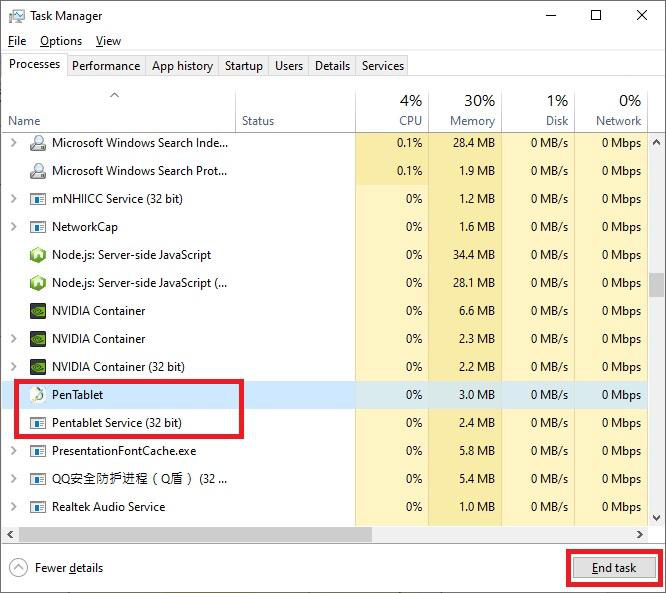Image resolution: width=666 pixels, height=593 pixels.
Task: Expand NVIDIA Container (32 bit) process
Action: [14, 367]
